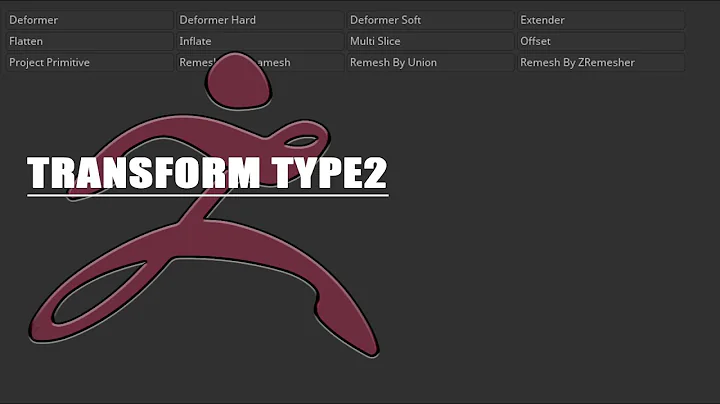Choose the Deformer Hard option
720x404 pixels.
pyautogui.click(x=260, y=20)
